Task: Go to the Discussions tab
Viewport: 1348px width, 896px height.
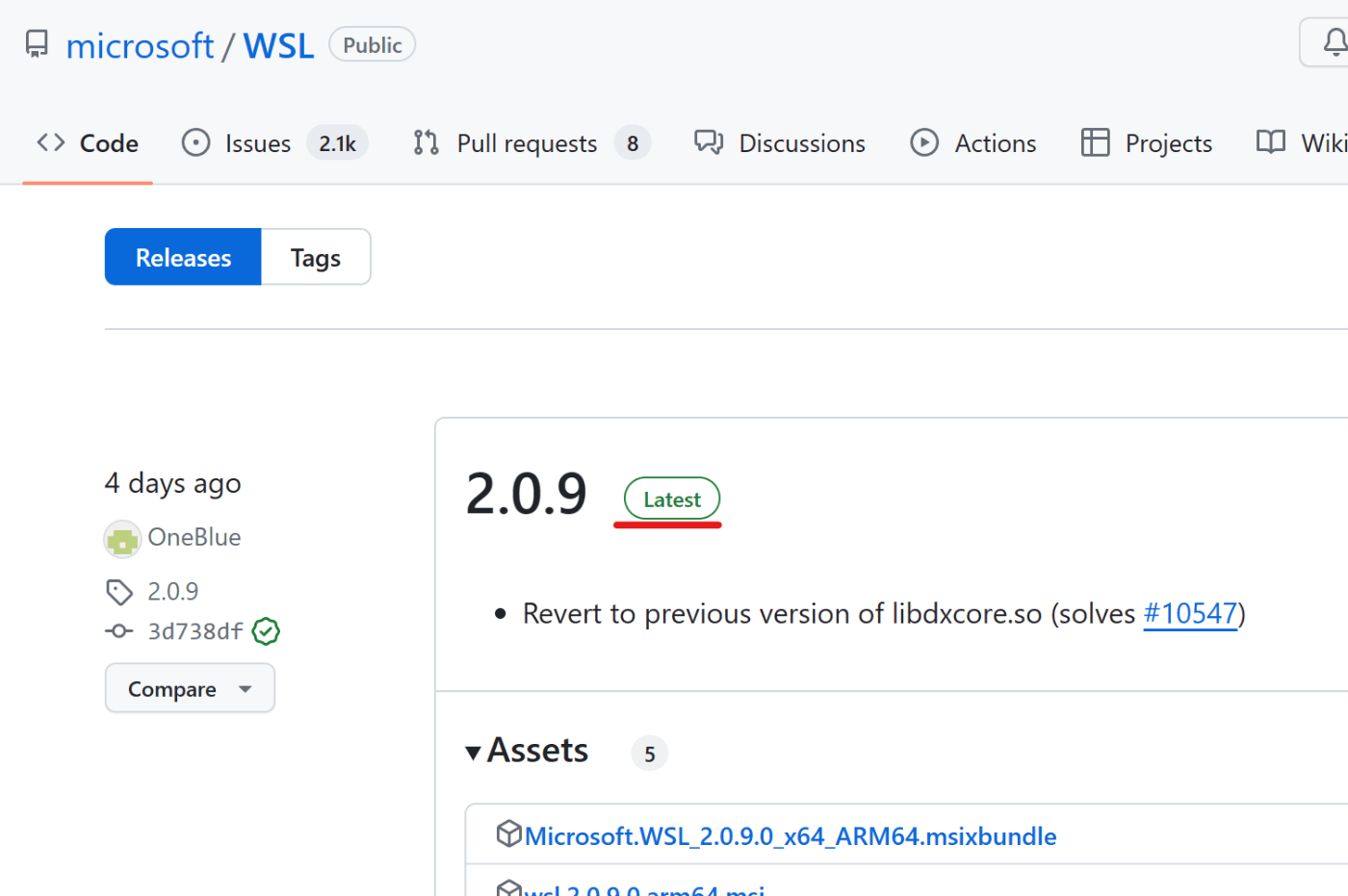Action: click(x=780, y=143)
